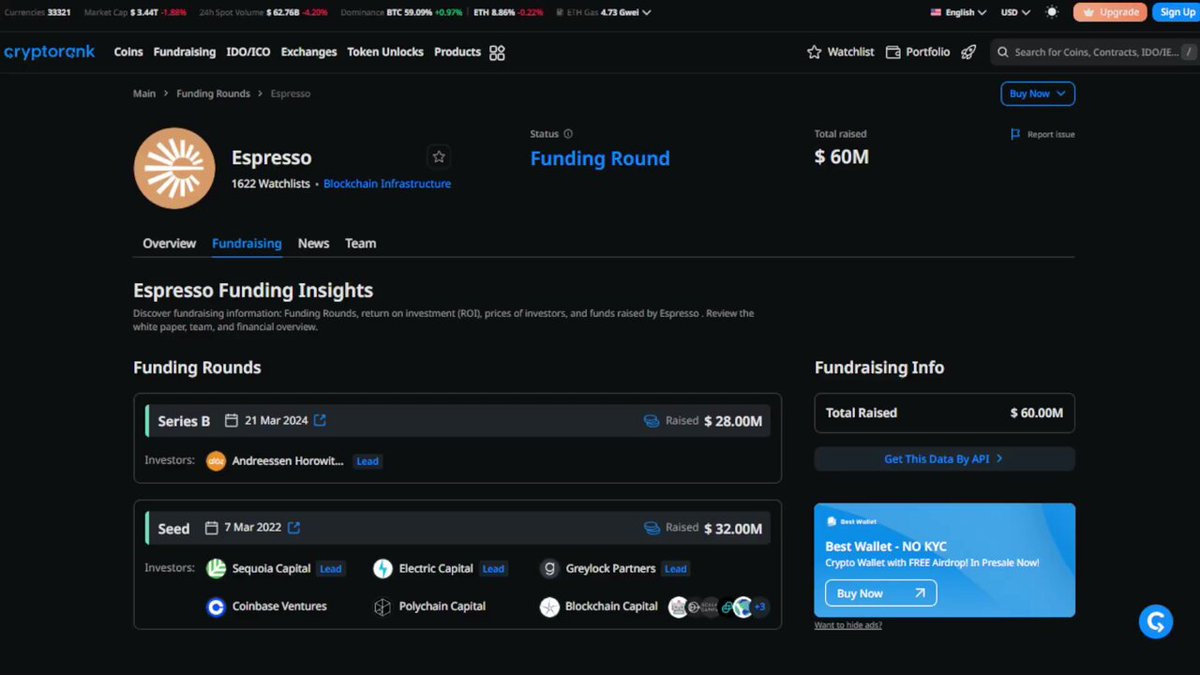
Task: Open Electric Capital investor name
Action: pyautogui.click(x=436, y=569)
